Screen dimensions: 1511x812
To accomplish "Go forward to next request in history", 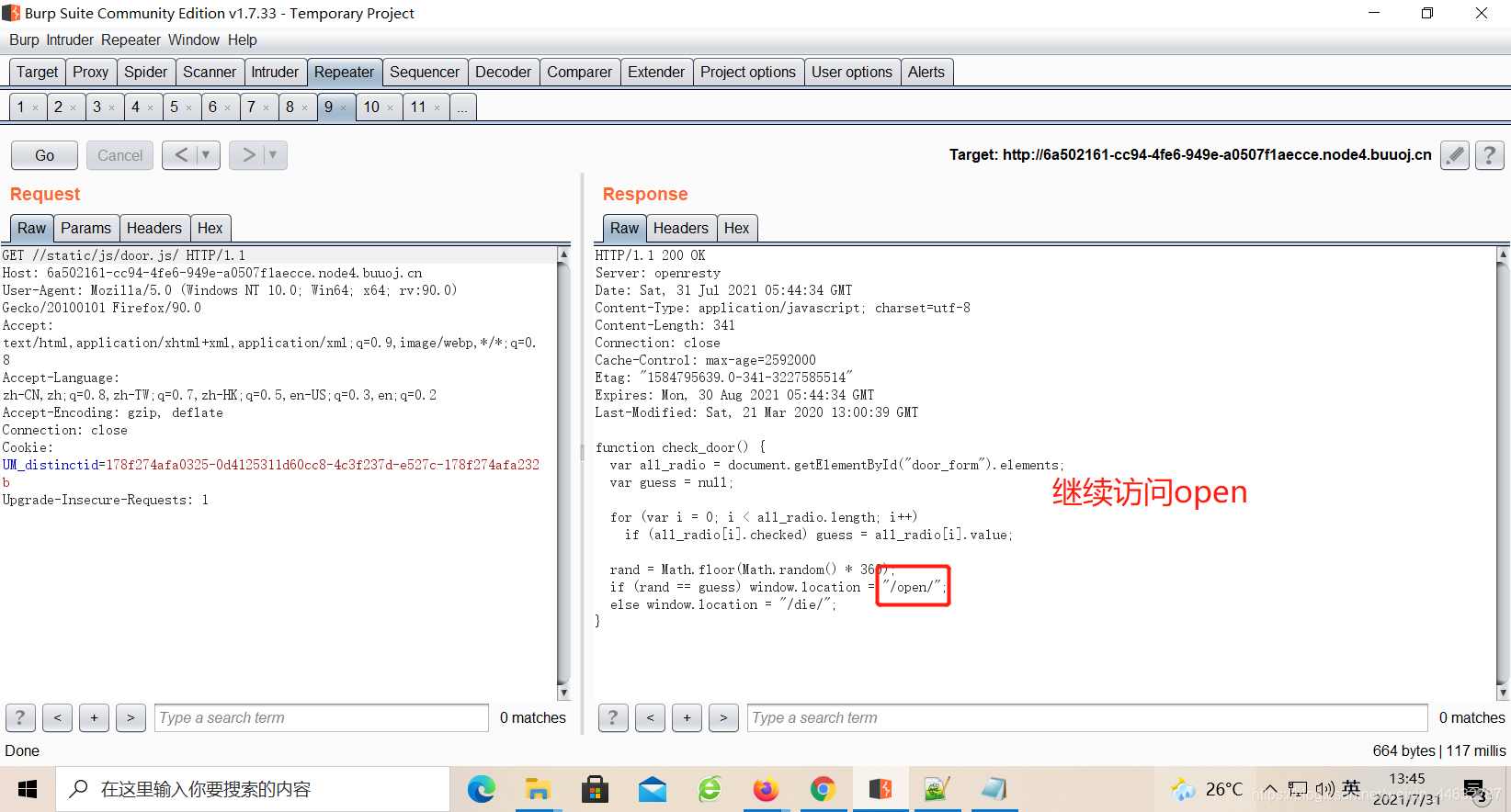I will point(247,155).
